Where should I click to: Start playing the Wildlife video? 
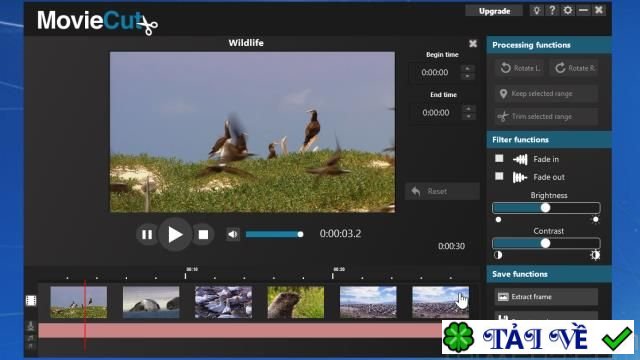pyautogui.click(x=175, y=234)
